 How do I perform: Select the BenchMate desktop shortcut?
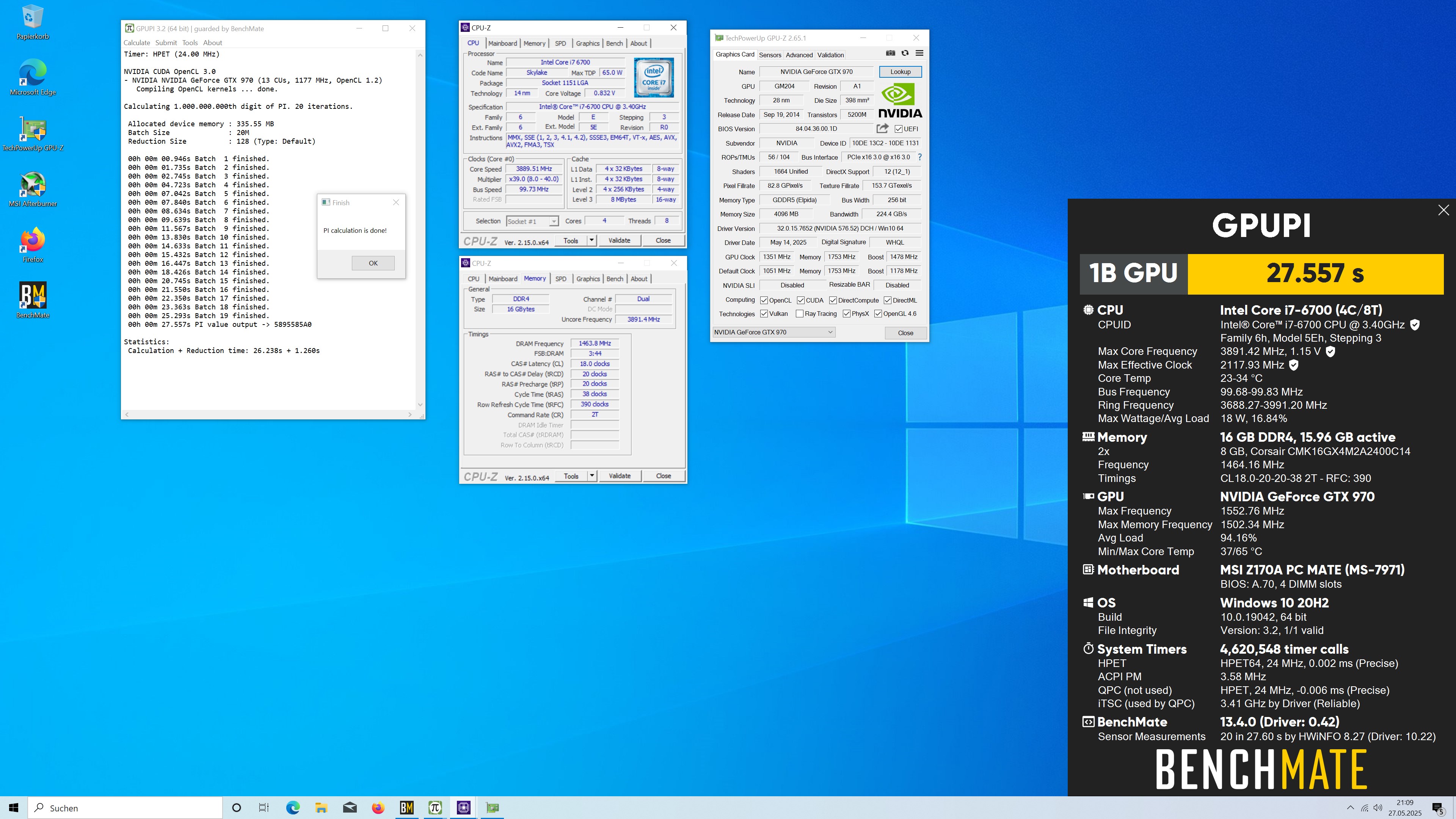pyautogui.click(x=33, y=300)
